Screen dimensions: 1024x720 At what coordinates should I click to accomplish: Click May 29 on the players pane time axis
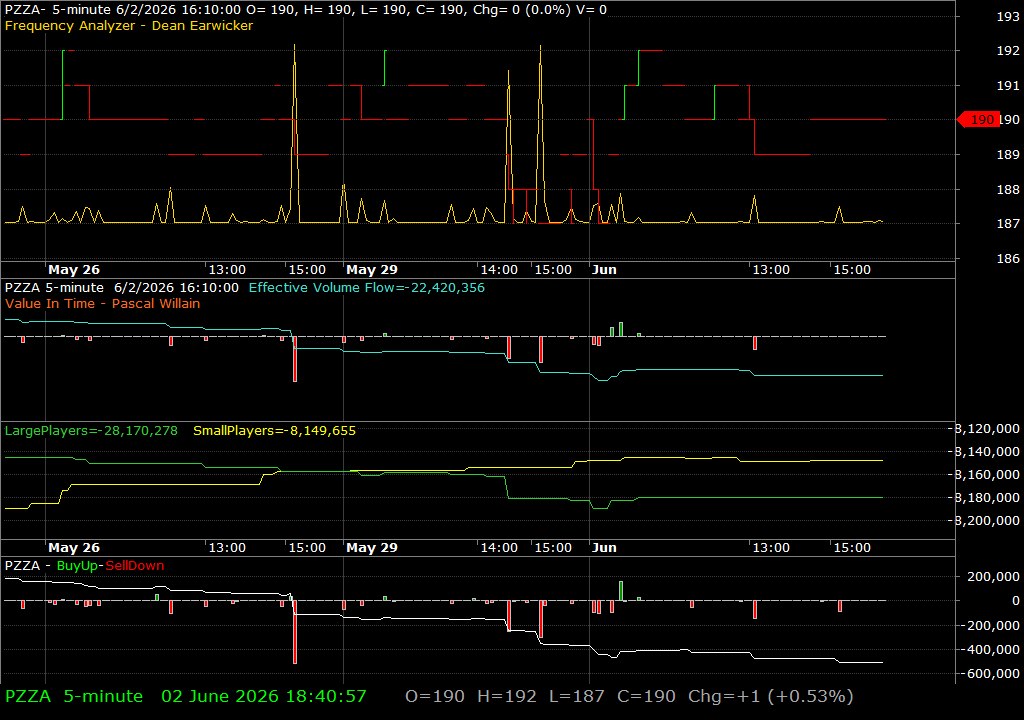(x=372, y=548)
